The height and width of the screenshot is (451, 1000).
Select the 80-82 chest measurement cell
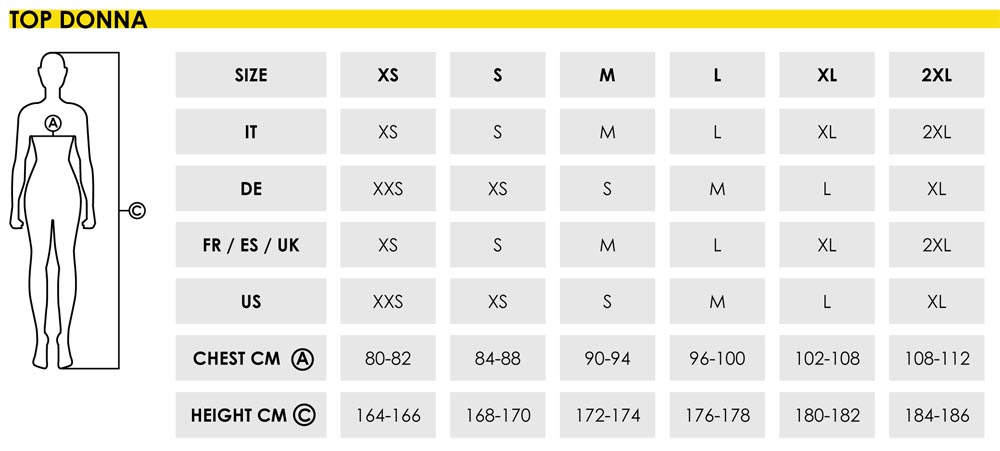tap(388, 358)
